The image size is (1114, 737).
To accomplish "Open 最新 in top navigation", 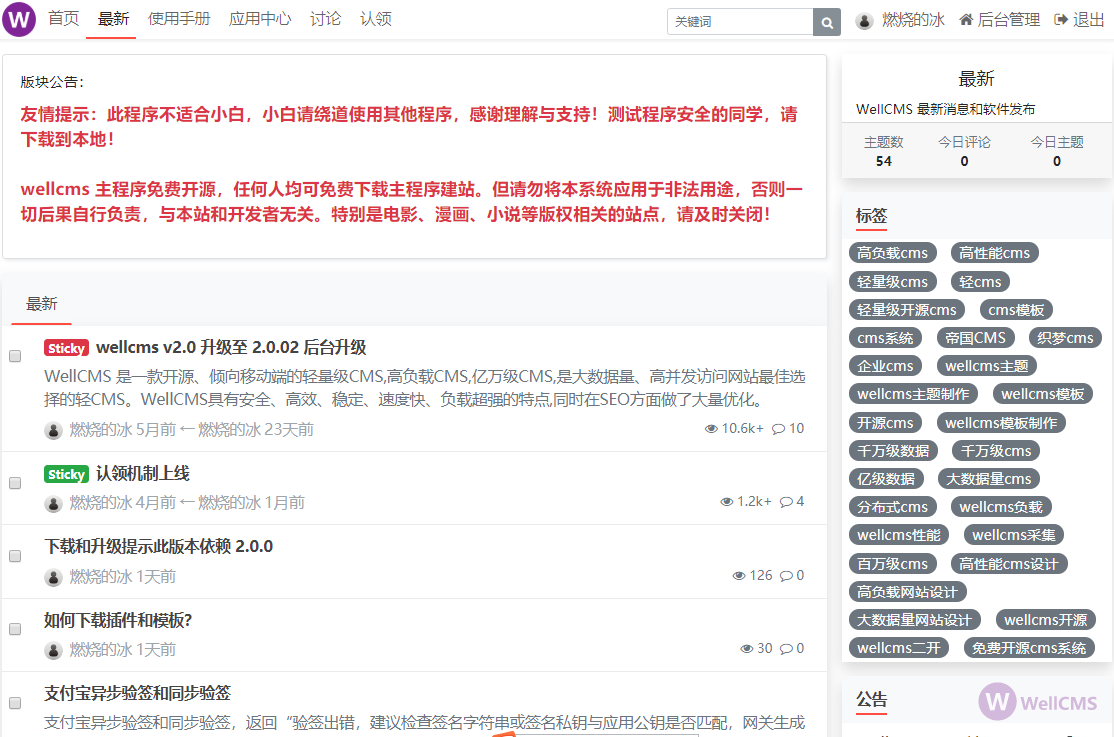I will coord(114,19).
